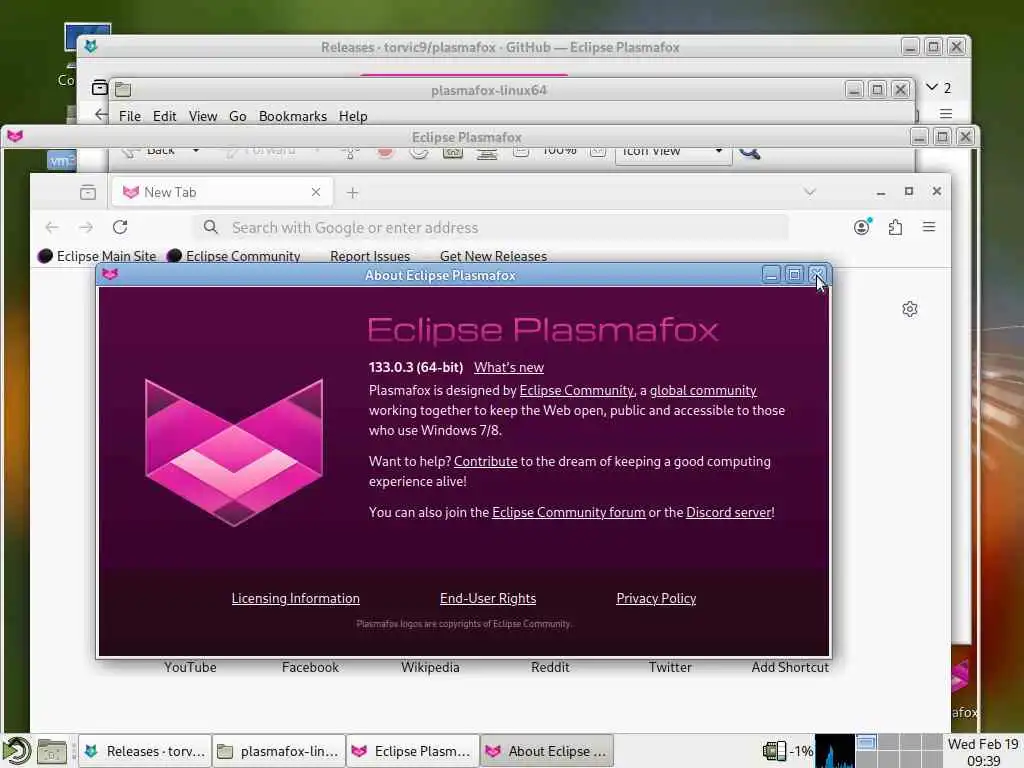Open Help menu in file manager
1024x768 pixels.
353,116
